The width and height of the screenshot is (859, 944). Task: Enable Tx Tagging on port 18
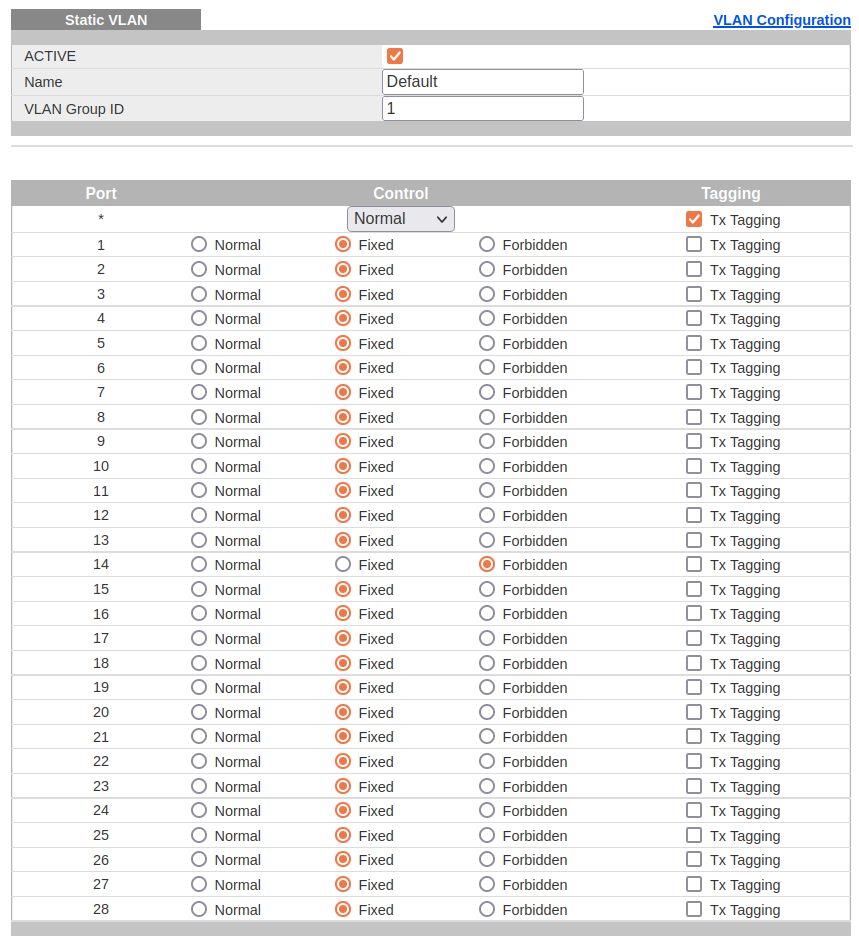693,663
